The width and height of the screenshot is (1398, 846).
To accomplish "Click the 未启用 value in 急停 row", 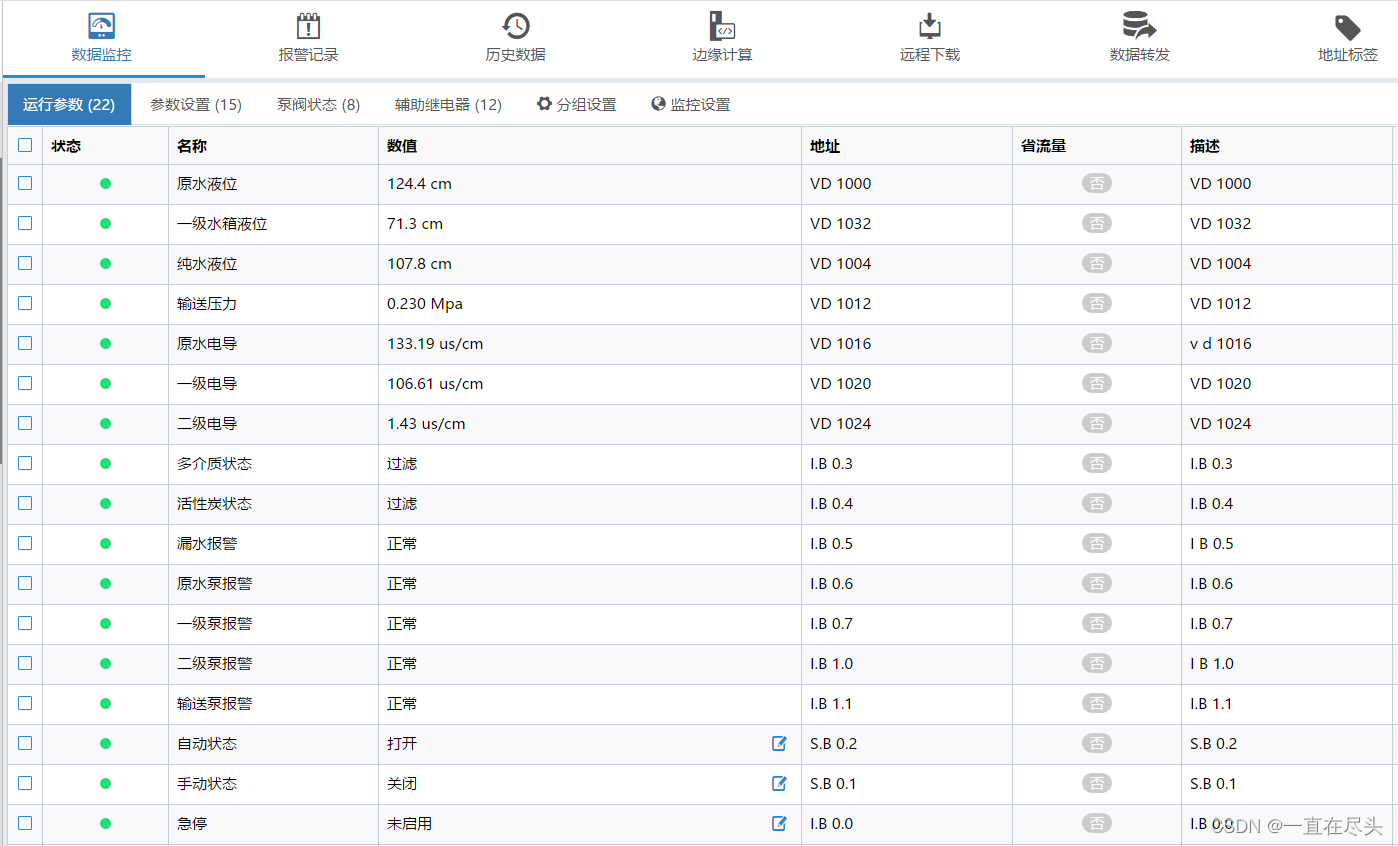I will click(409, 824).
